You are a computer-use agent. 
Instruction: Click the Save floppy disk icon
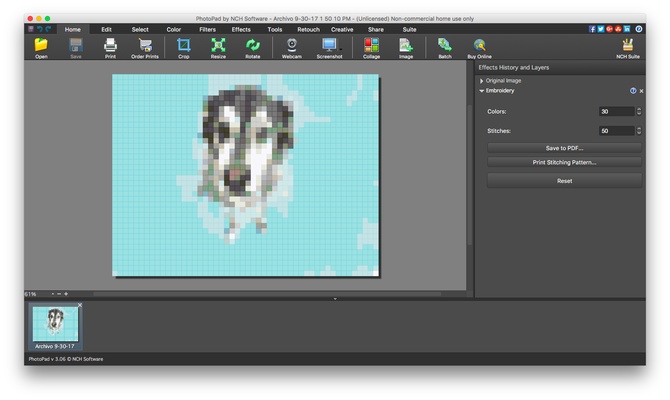tap(76, 45)
